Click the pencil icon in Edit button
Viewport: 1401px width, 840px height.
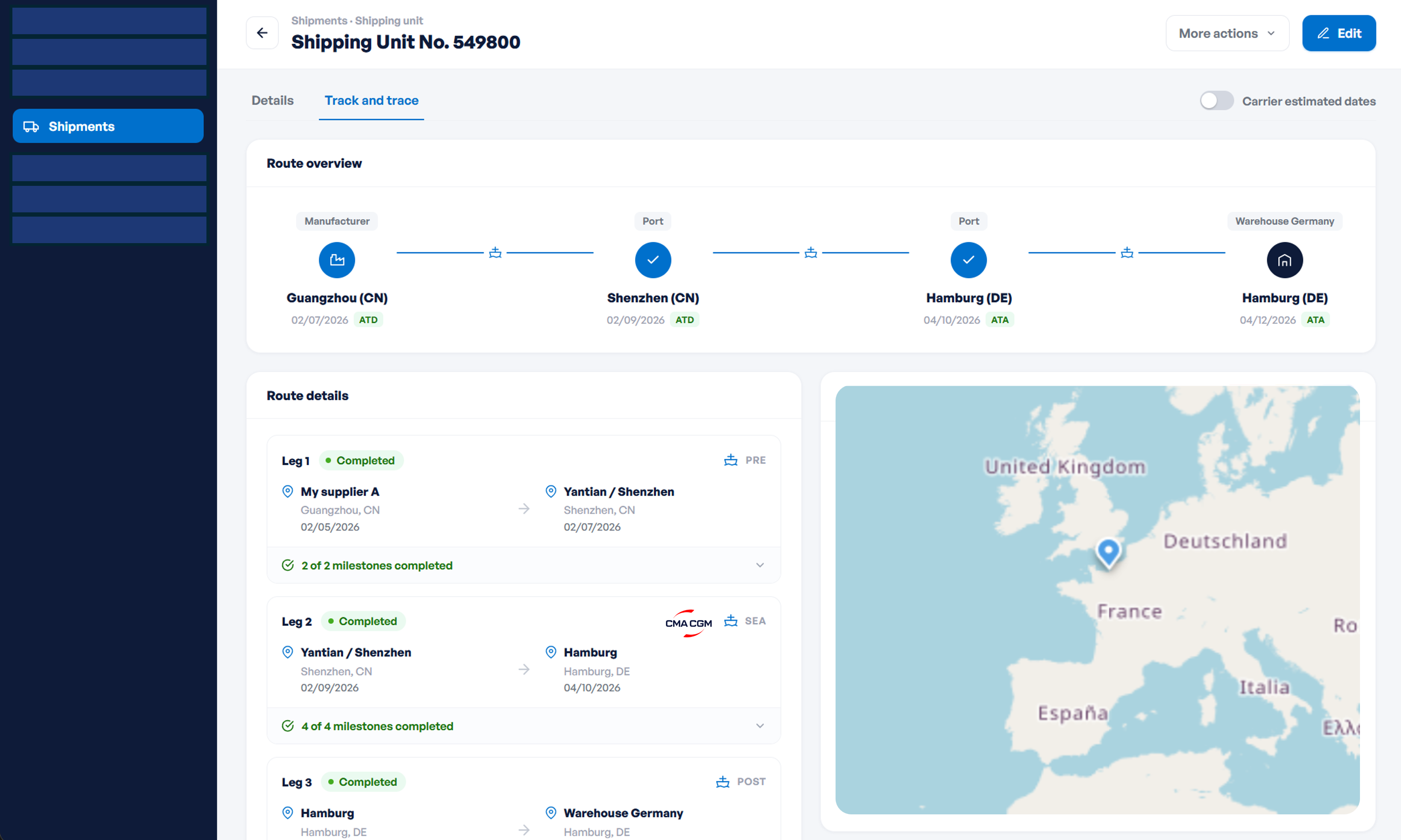pos(1323,33)
